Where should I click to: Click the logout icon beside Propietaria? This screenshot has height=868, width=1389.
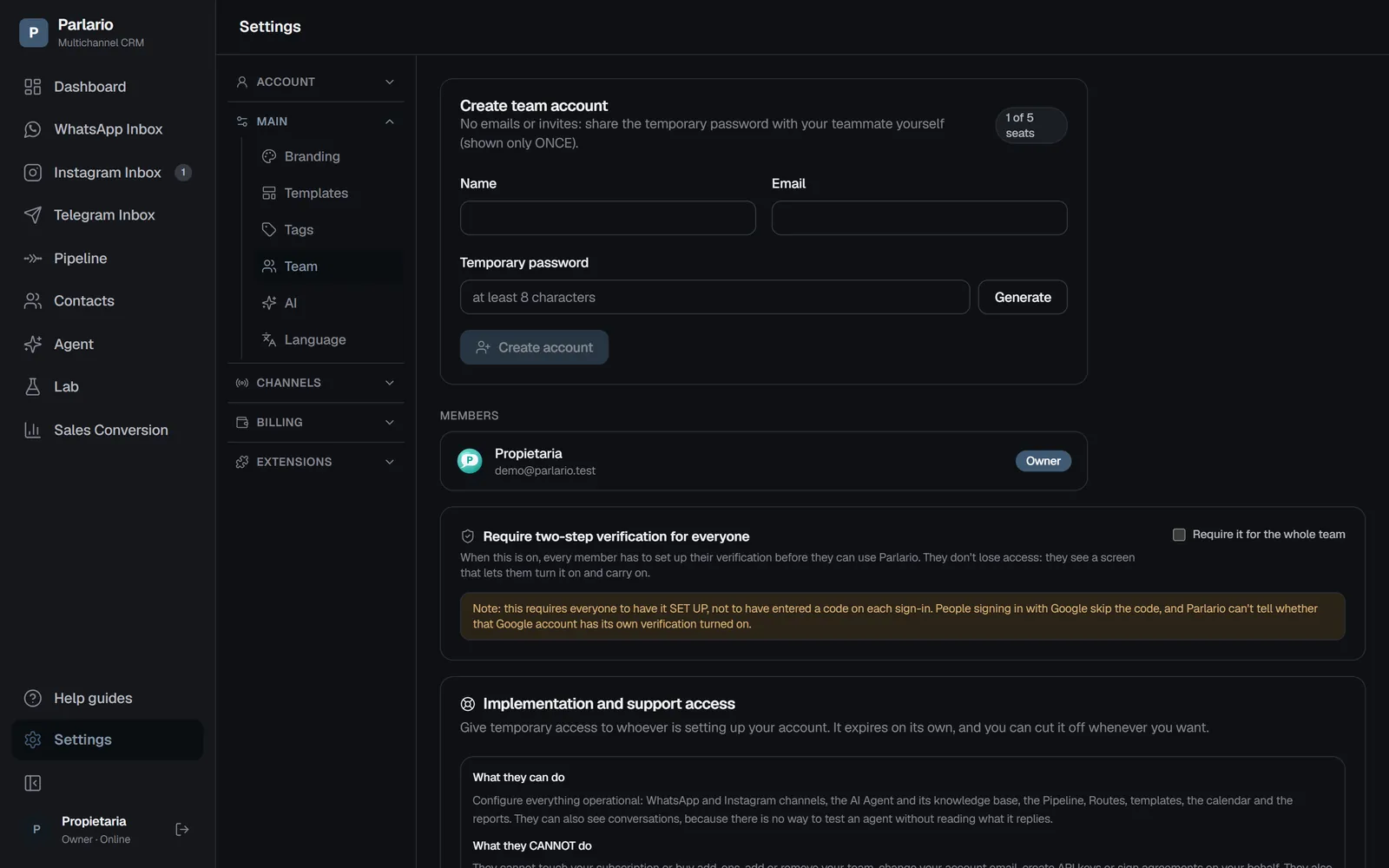tap(182, 830)
